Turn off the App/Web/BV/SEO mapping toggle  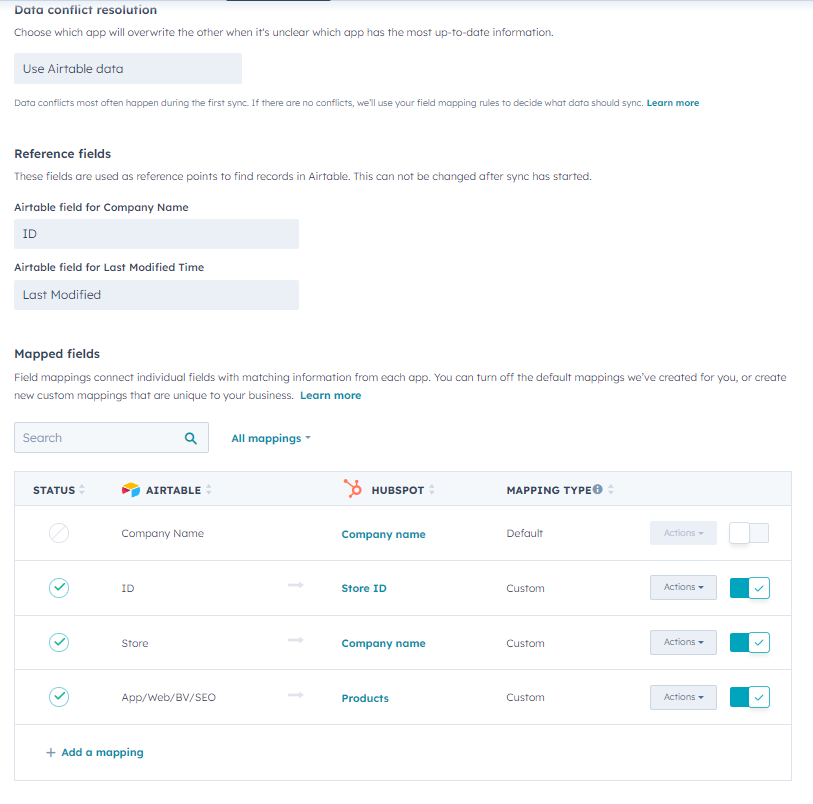[x=748, y=697]
